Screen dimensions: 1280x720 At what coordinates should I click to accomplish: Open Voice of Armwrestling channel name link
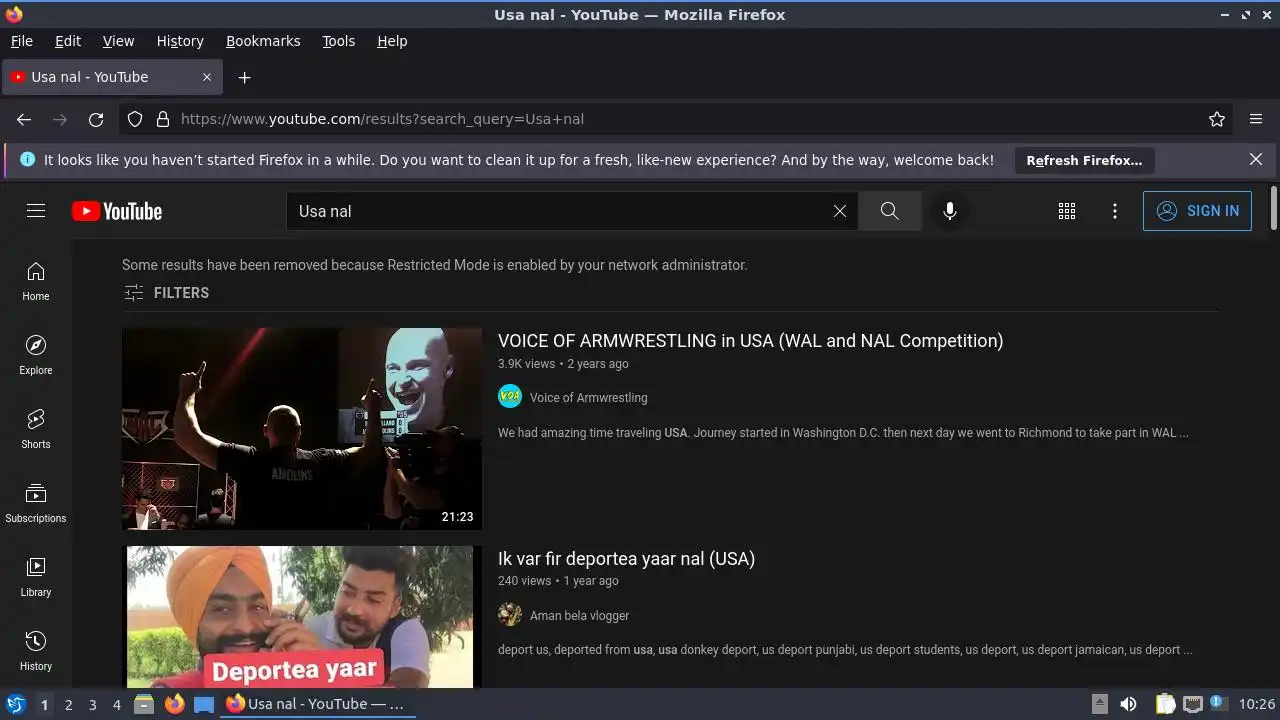pos(588,397)
